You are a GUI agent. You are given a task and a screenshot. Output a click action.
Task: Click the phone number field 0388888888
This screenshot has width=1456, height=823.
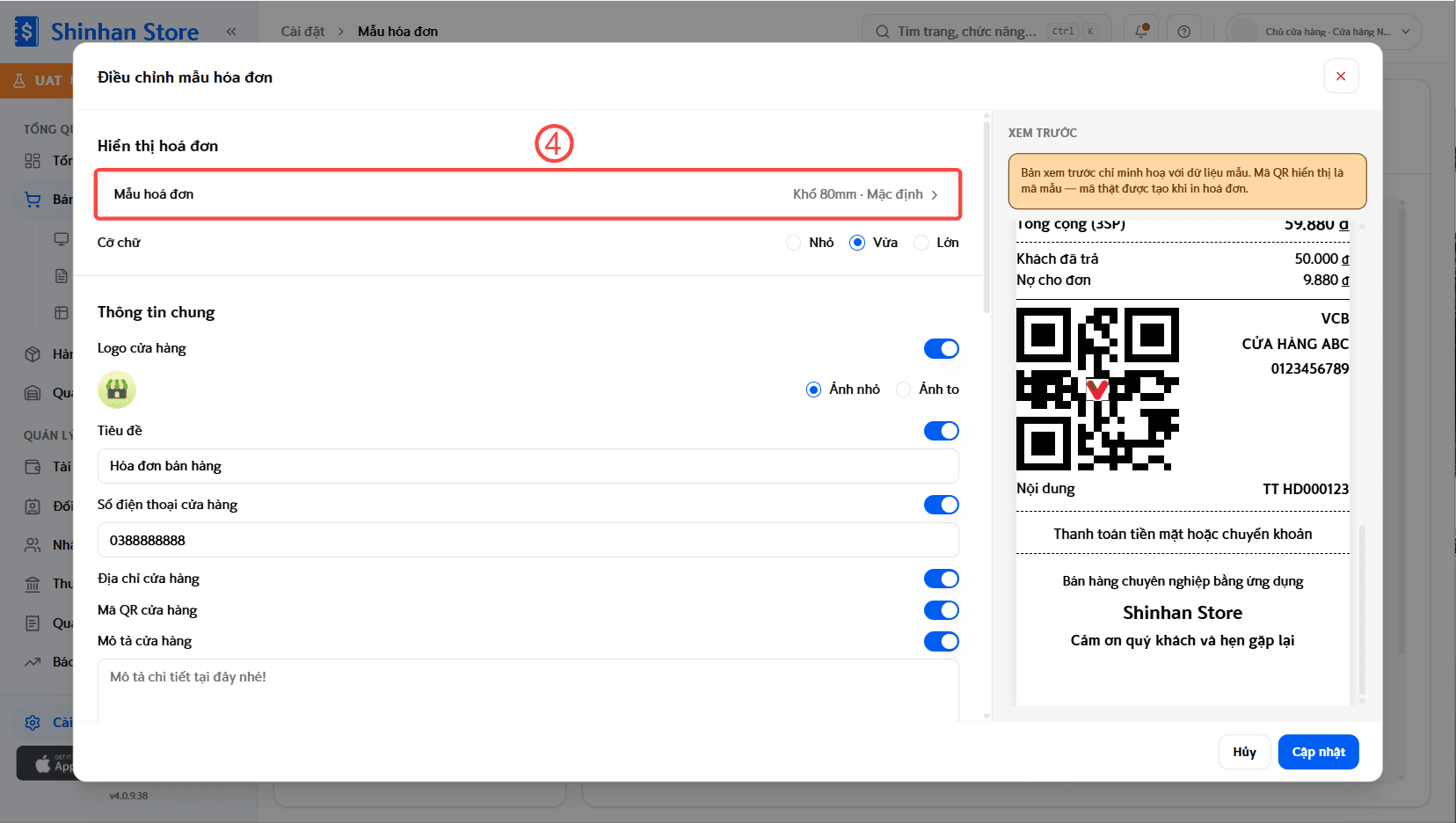click(528, 540)
